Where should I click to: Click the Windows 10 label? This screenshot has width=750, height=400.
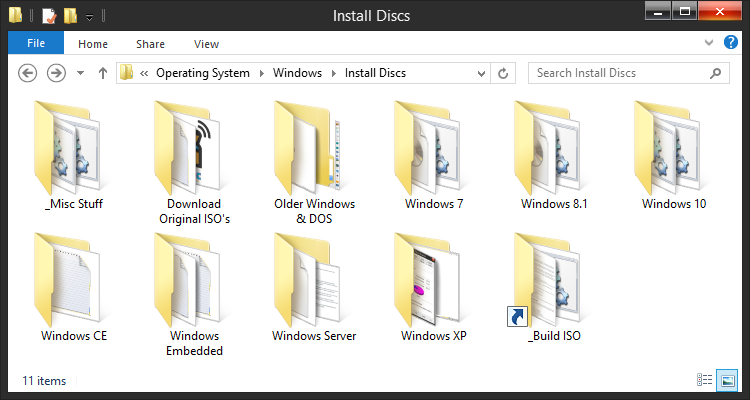coord(673,203)
